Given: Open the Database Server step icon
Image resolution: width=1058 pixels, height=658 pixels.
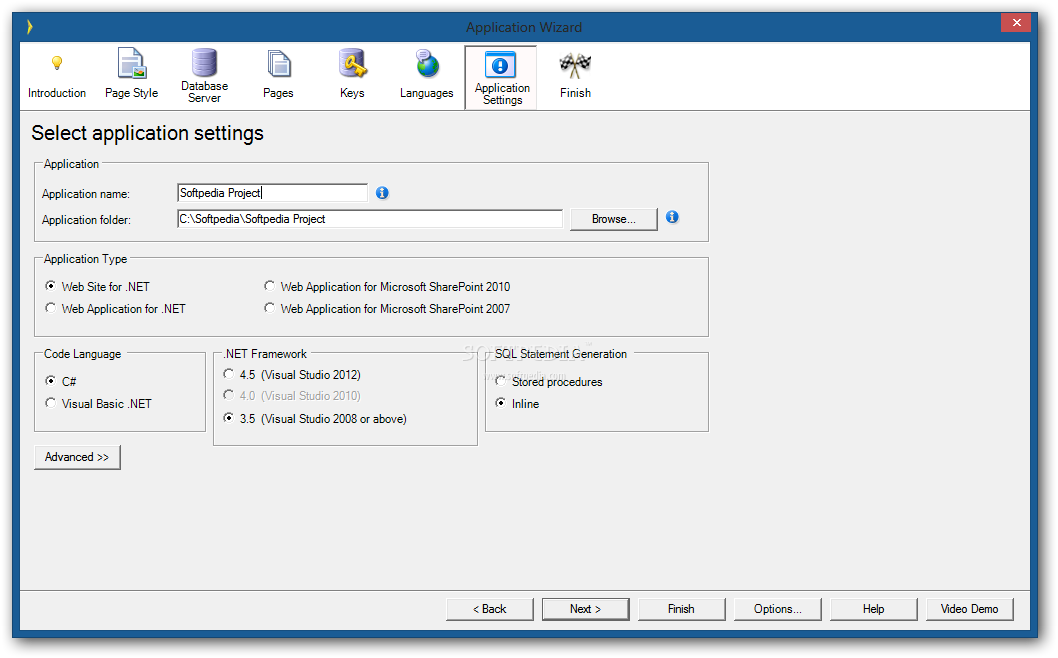Looking at the screenshot, I should pyautogui.click(x=204, y=76).
